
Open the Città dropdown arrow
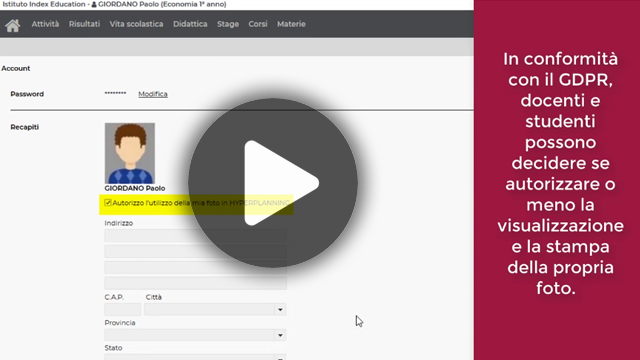(280, 310)
